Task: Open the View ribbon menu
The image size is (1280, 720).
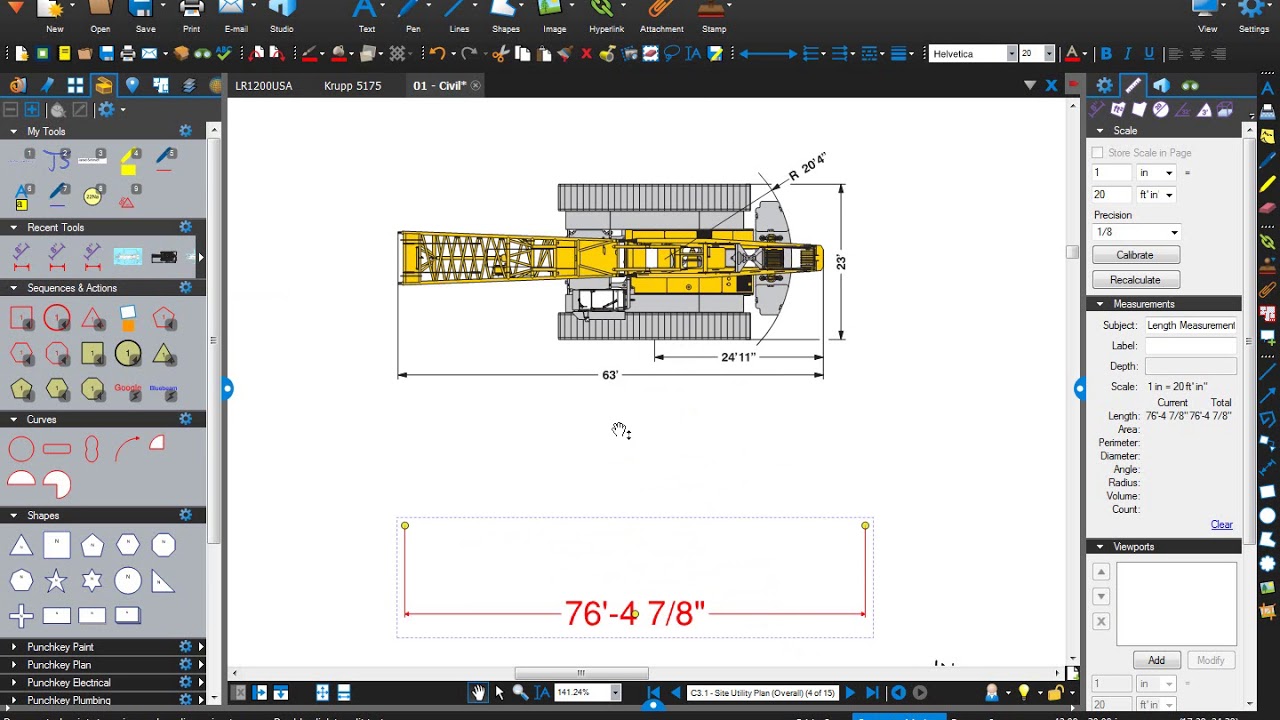Action: [x=1208, y=17]
